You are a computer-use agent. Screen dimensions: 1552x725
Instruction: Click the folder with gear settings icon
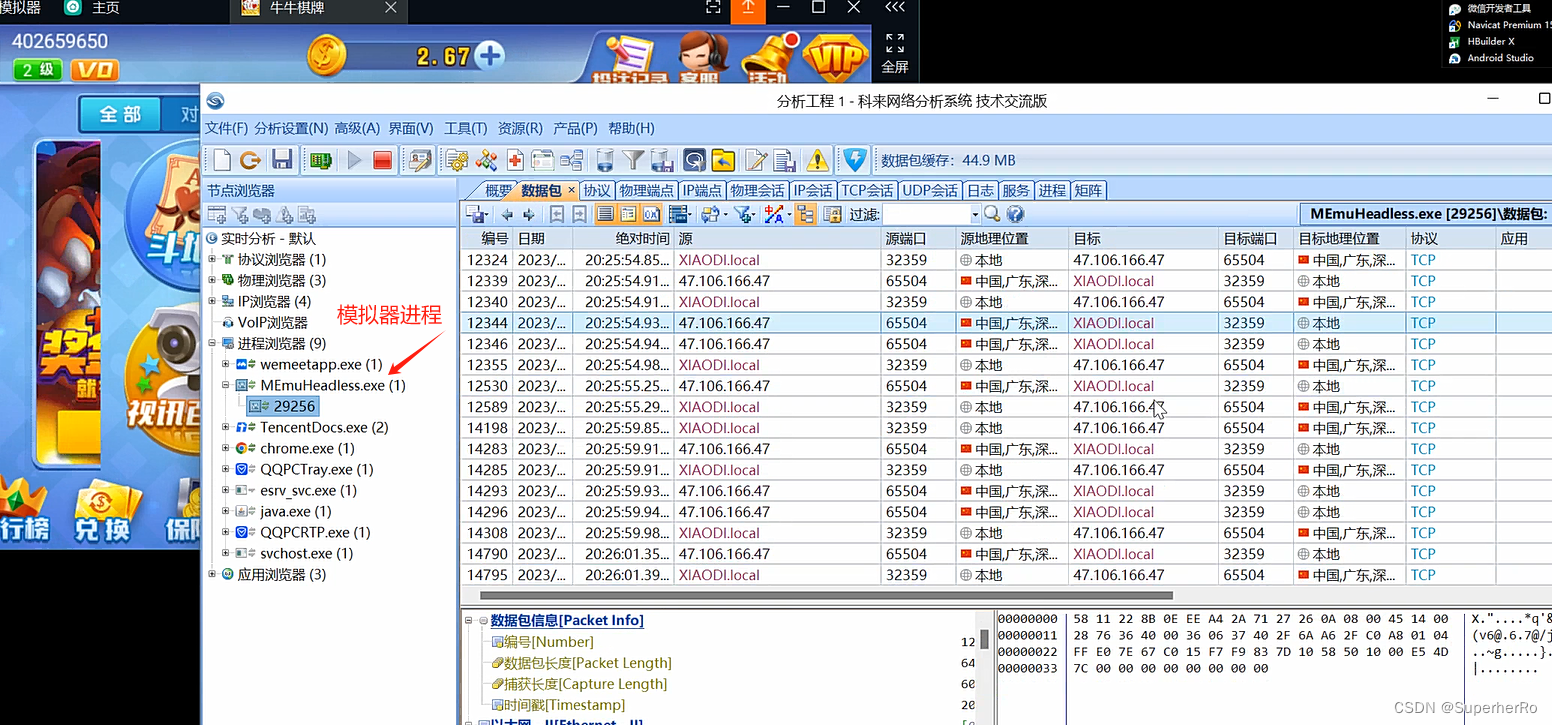pyautogui.click(x=457, y=160)
